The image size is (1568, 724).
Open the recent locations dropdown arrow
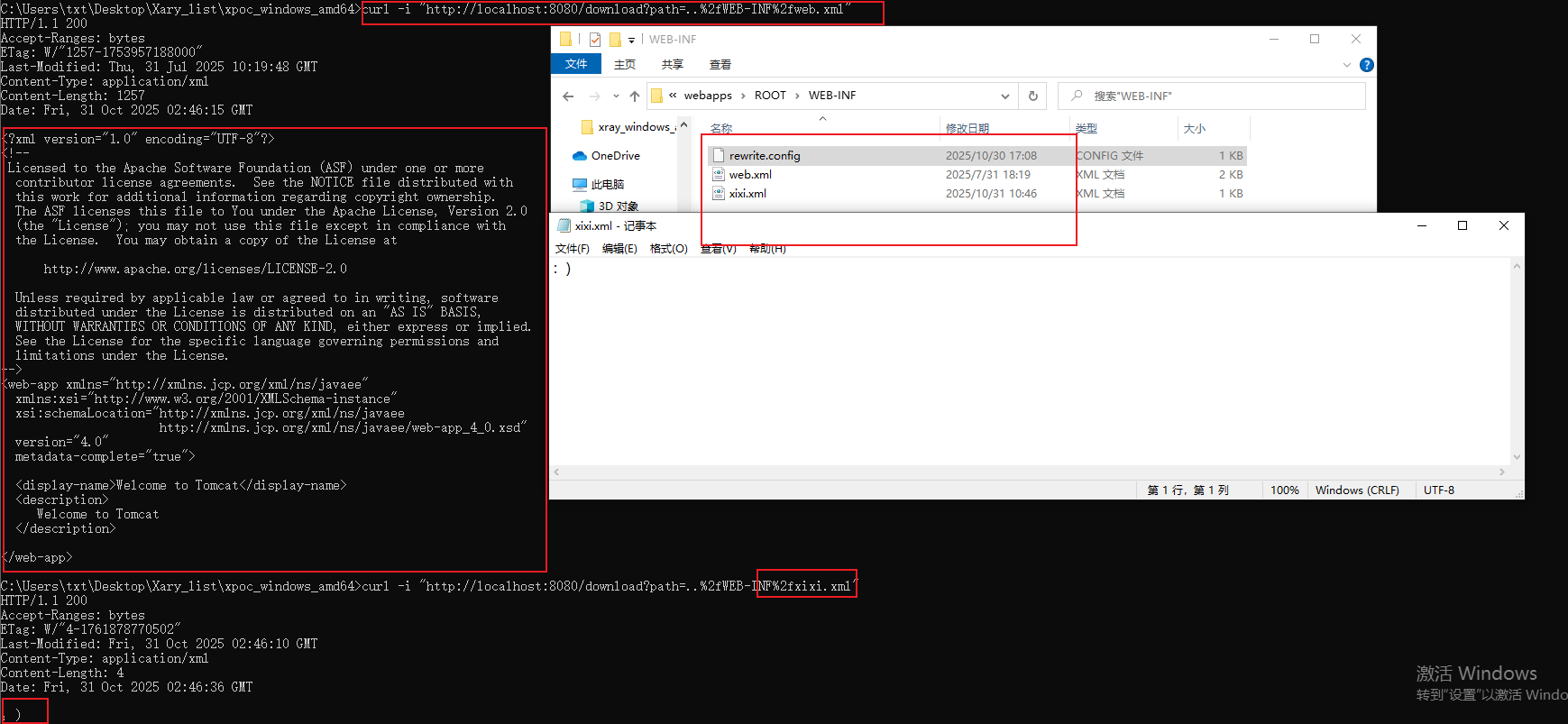click(616, 96)
